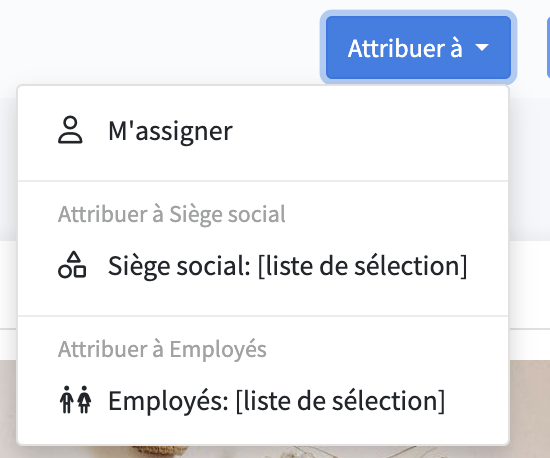
Task: Select the M'assigner menu entry
Action: pyautogui.click(x=263, y=131)
